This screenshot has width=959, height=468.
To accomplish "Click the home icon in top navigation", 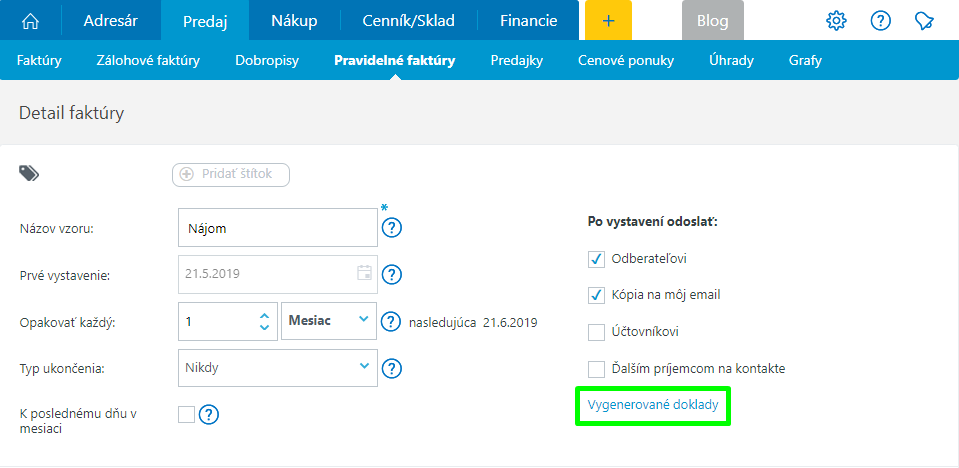I will (x=31, y=21).
